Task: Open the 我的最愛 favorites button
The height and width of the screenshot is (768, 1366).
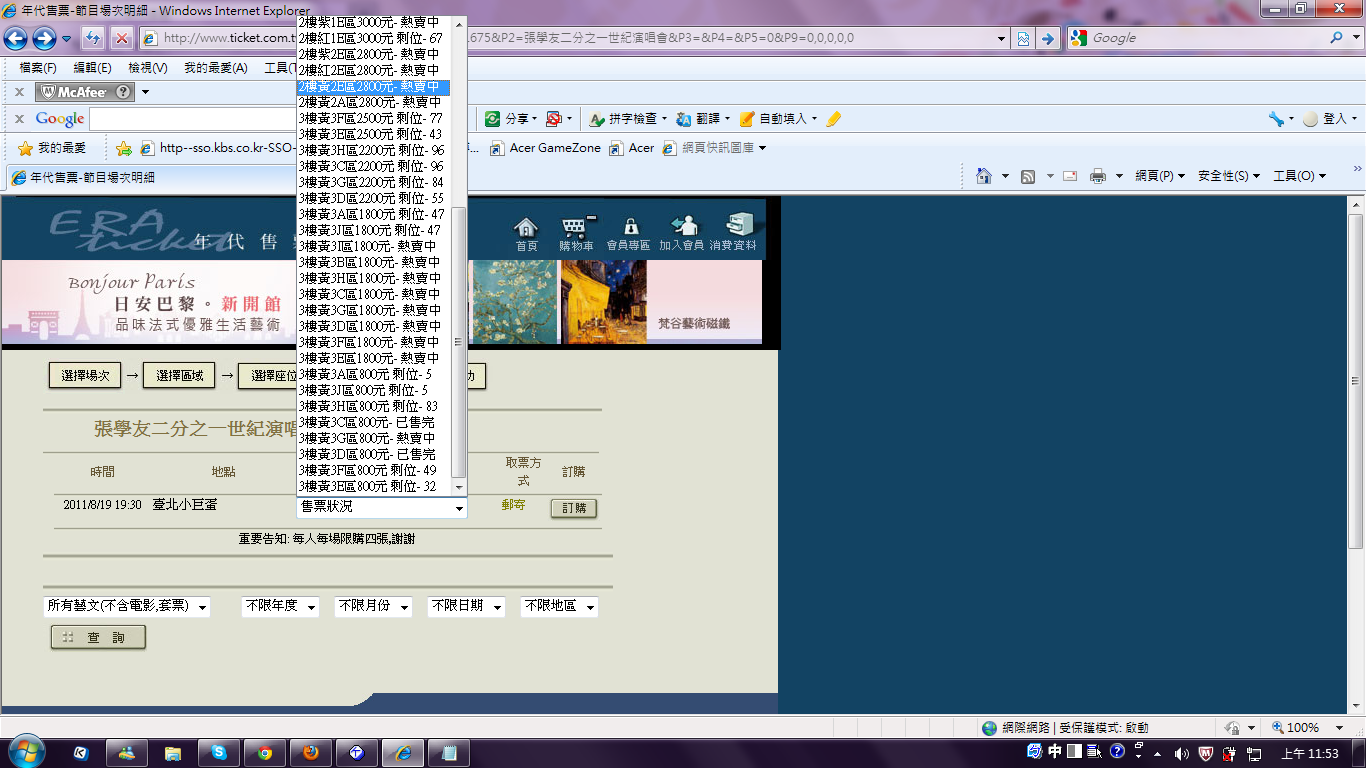Action: [x=52, y=148]
